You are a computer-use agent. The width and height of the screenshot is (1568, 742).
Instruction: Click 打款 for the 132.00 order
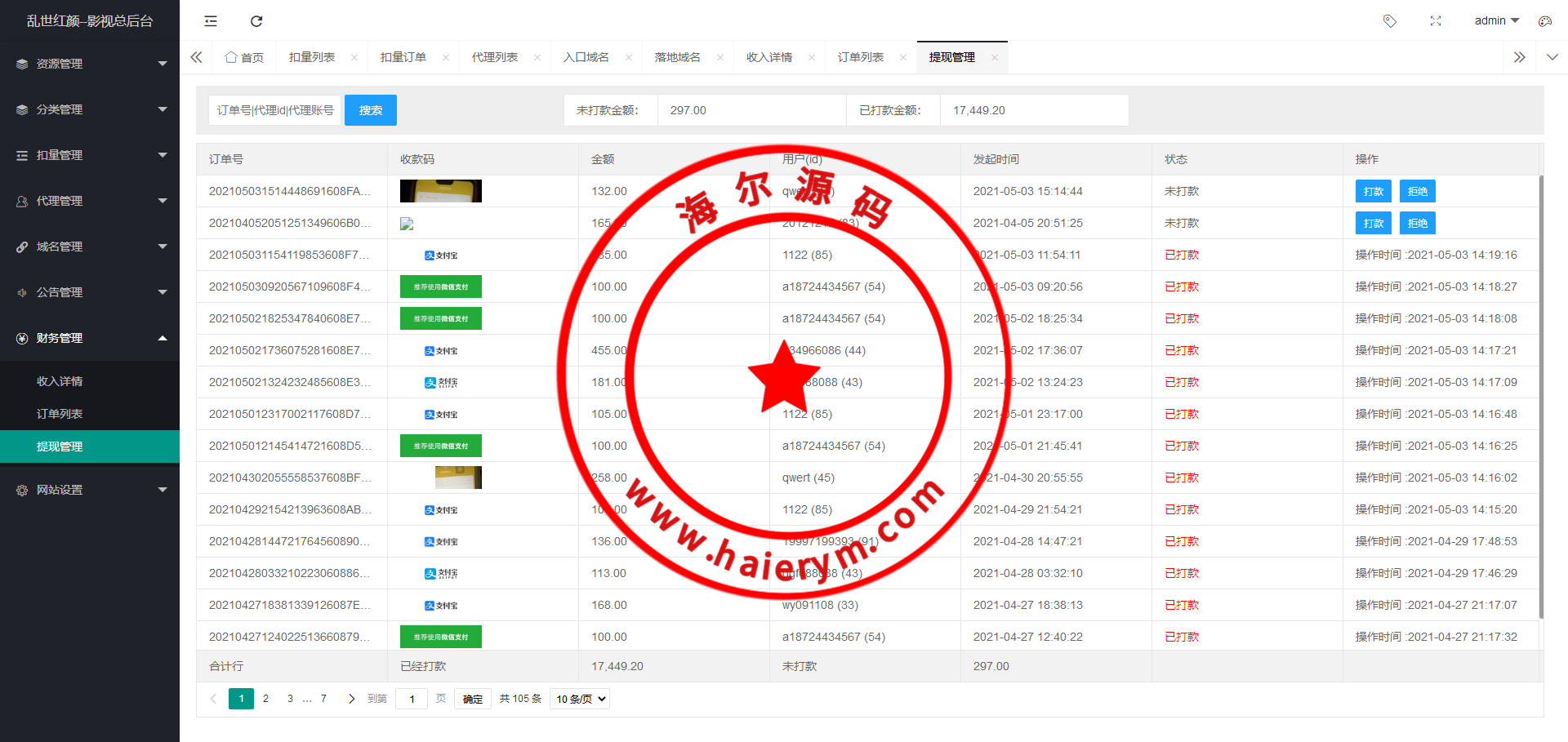tap(1373, 191)
